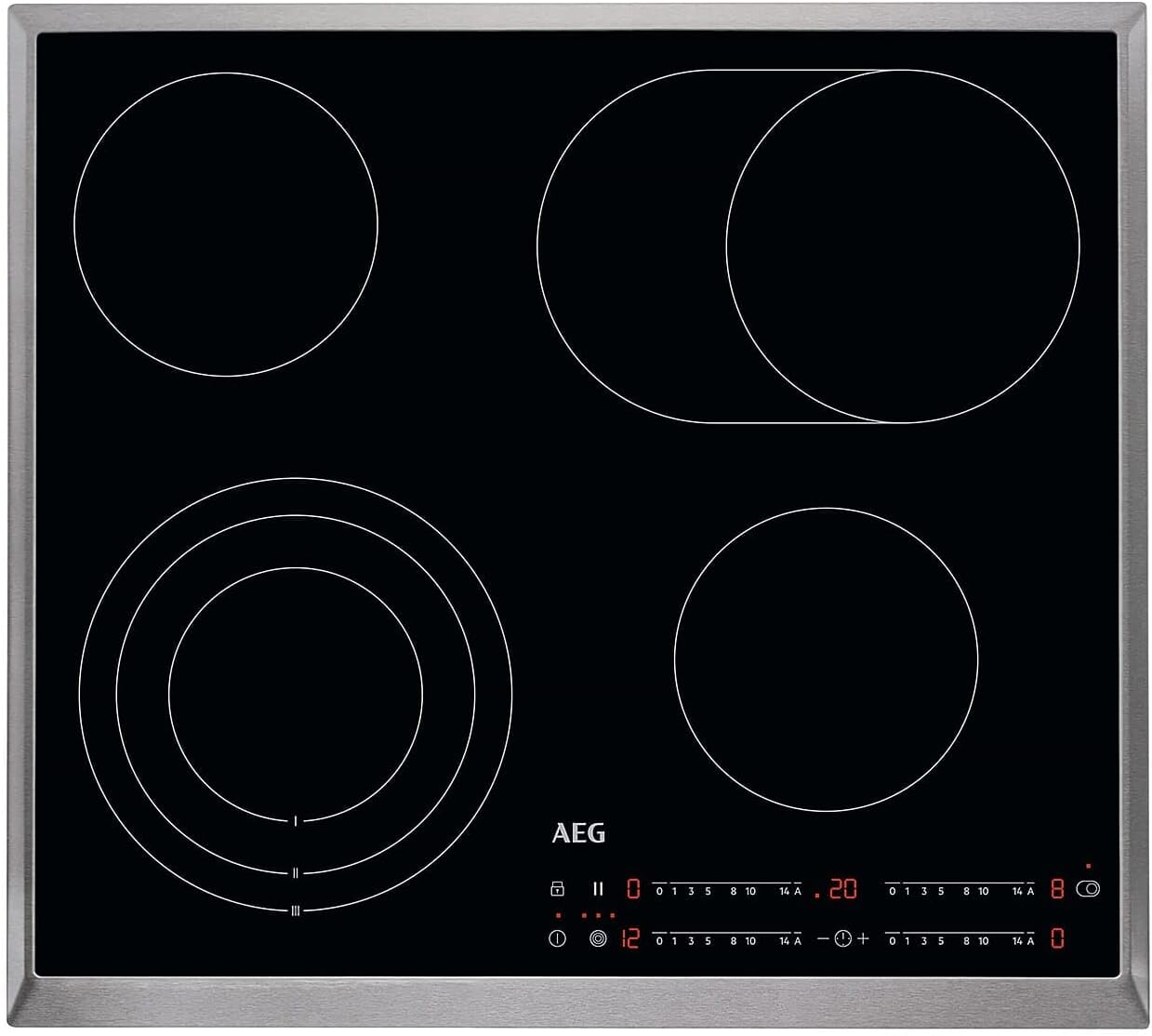Tap the timer clock icon
The width and height of the screenshot is (1152, 1036).
842,938
